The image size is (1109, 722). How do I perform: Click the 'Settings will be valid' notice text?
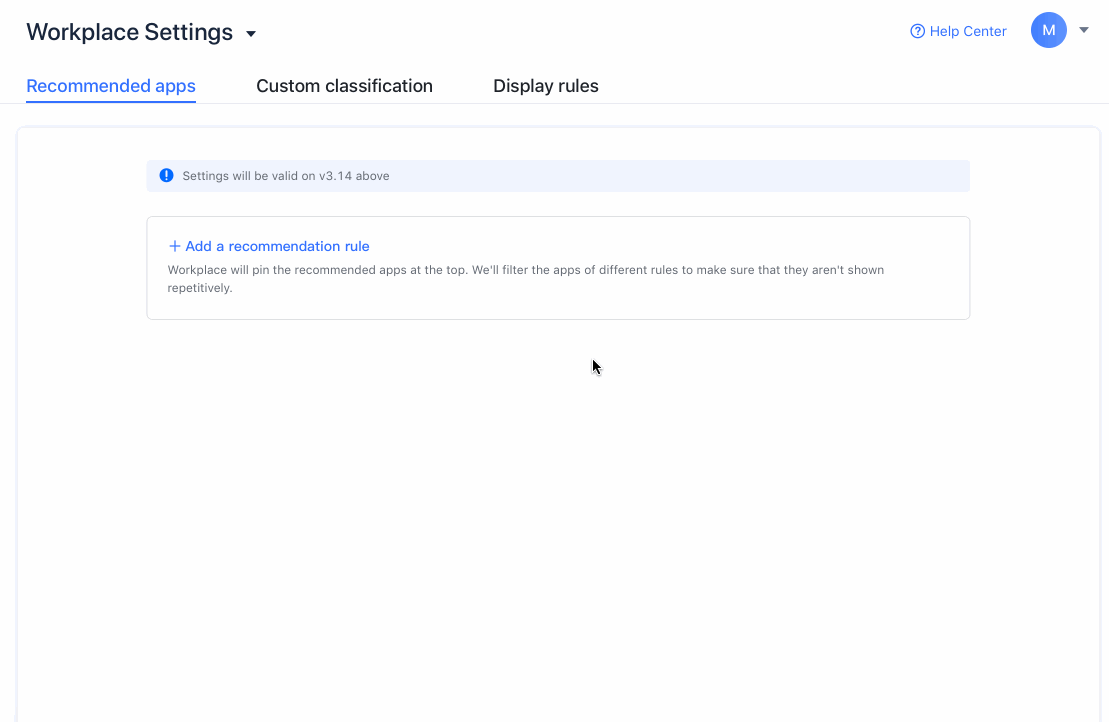[x=250, y=176]
